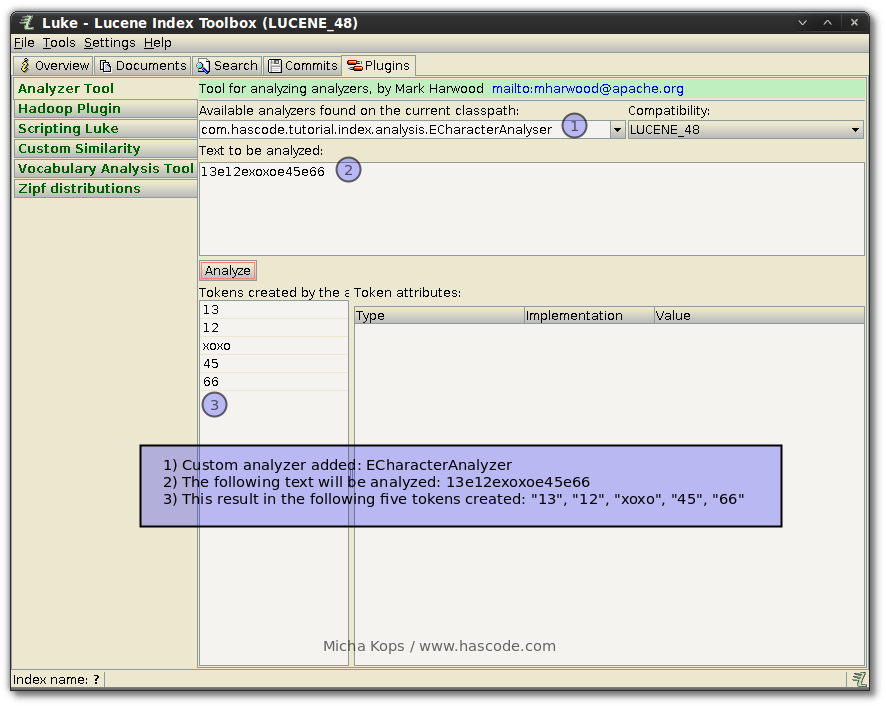The height and width of the screenshot is (706, 886).
Task: Click the Luke app icon in title bar
Action: point(27,23)
